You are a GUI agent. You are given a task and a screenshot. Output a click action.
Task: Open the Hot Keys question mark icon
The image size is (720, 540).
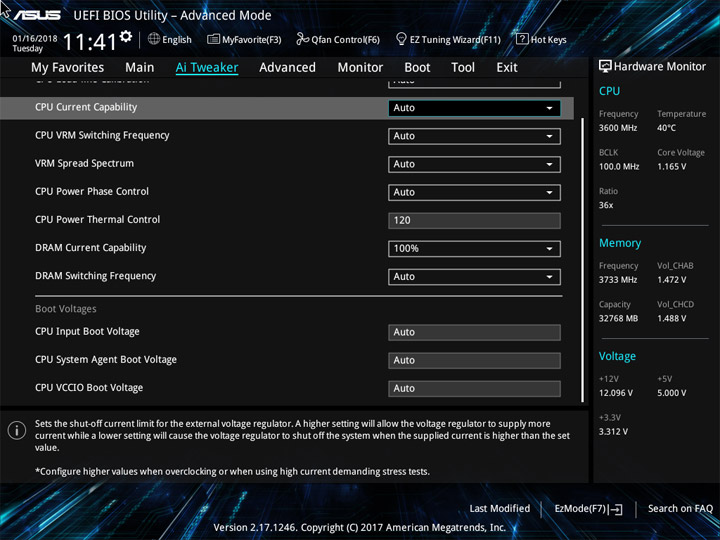coord(522,39)
